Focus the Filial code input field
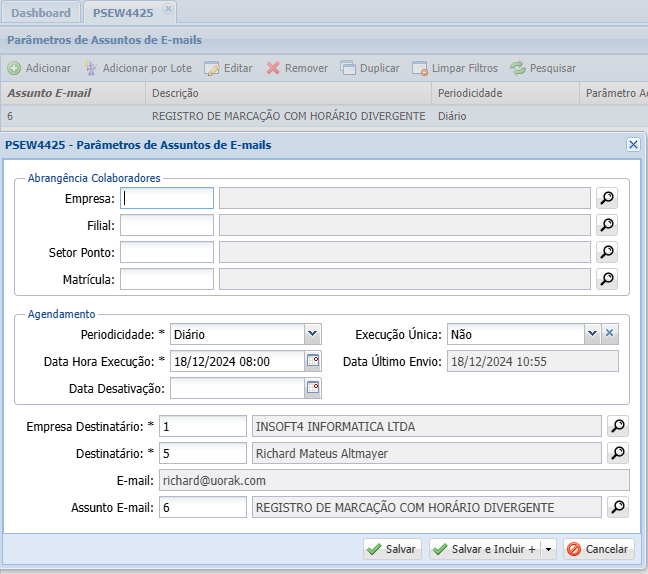The width and height of the screenshot is (648, 574). (x=167, y=225)
